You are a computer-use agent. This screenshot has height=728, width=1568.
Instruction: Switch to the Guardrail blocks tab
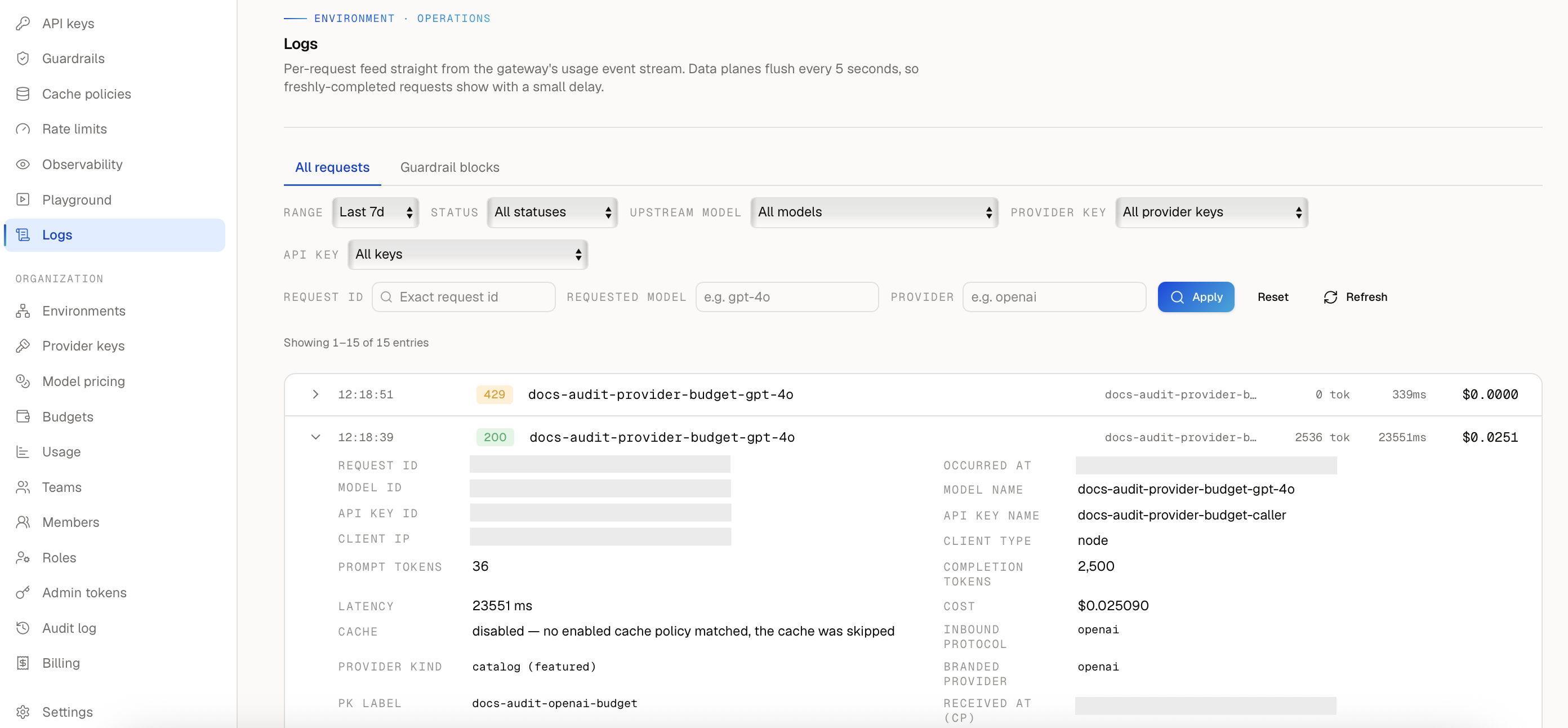click(x=450, y=167)
